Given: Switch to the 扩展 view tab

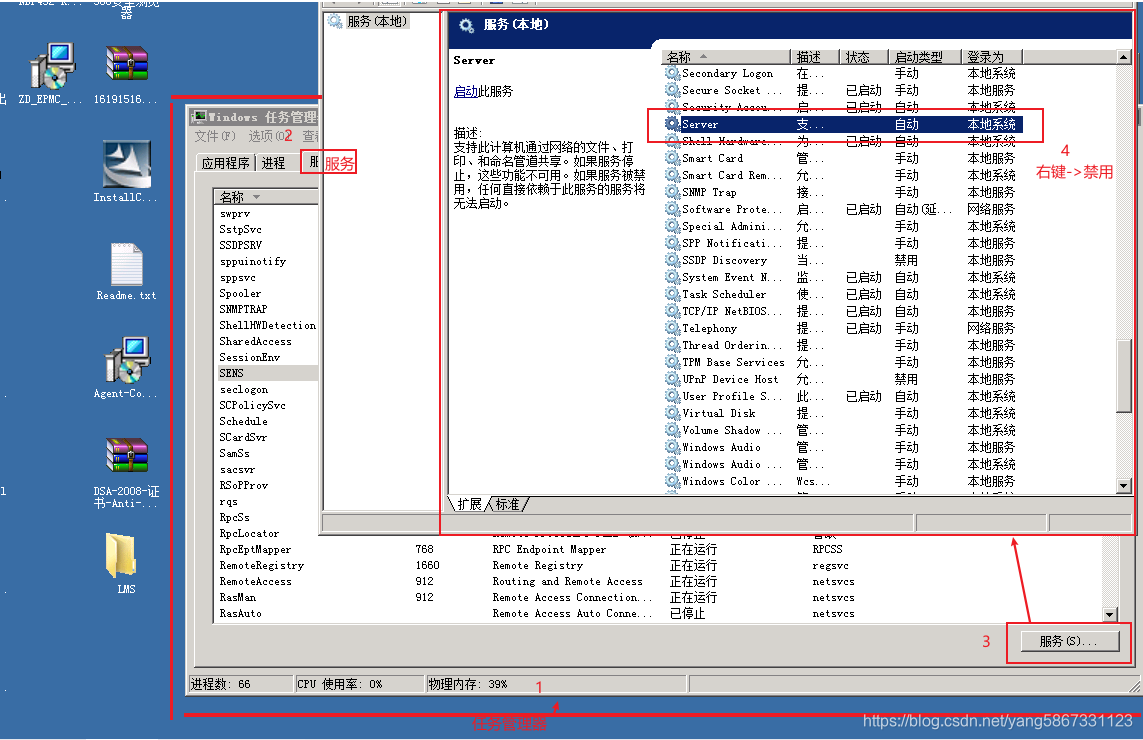Looking at the screenshot, I should pyautogui.click(x=469, y=505).
